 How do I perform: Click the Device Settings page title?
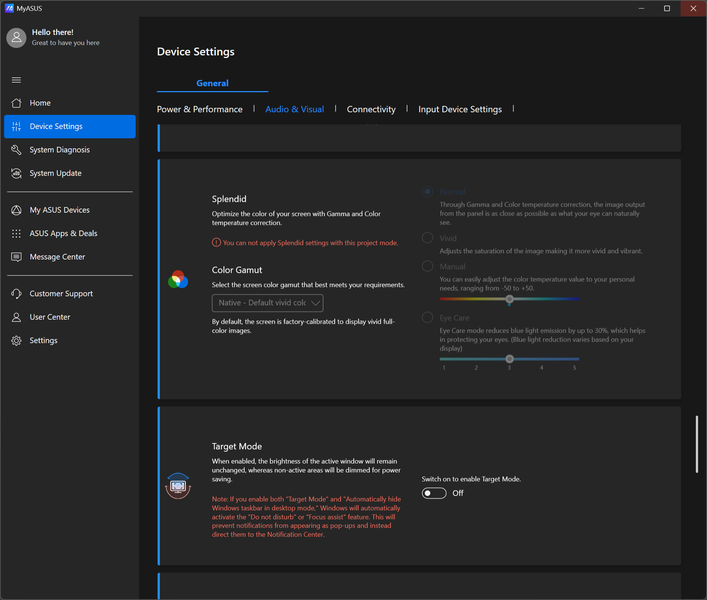196,52
